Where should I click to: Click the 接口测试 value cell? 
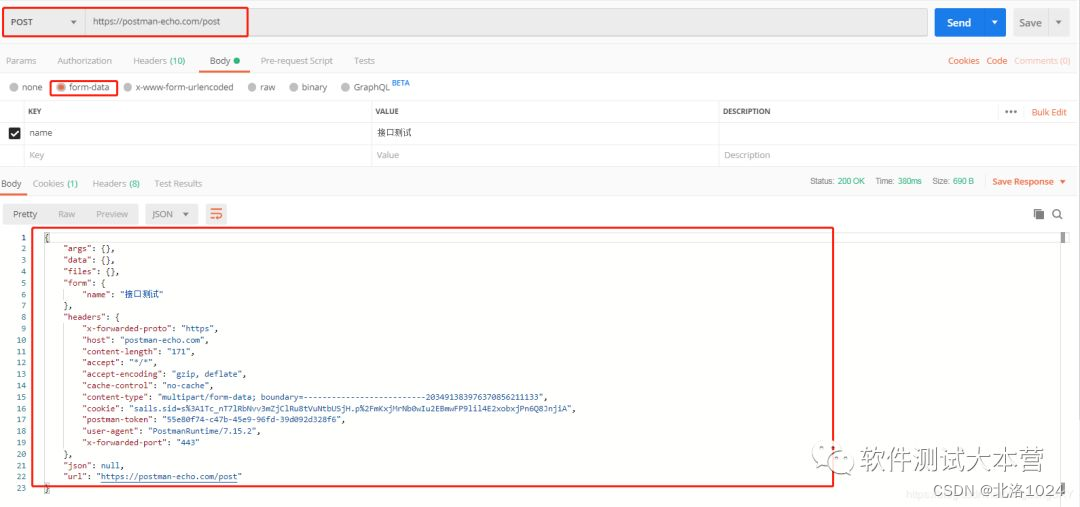coord(546,133)
